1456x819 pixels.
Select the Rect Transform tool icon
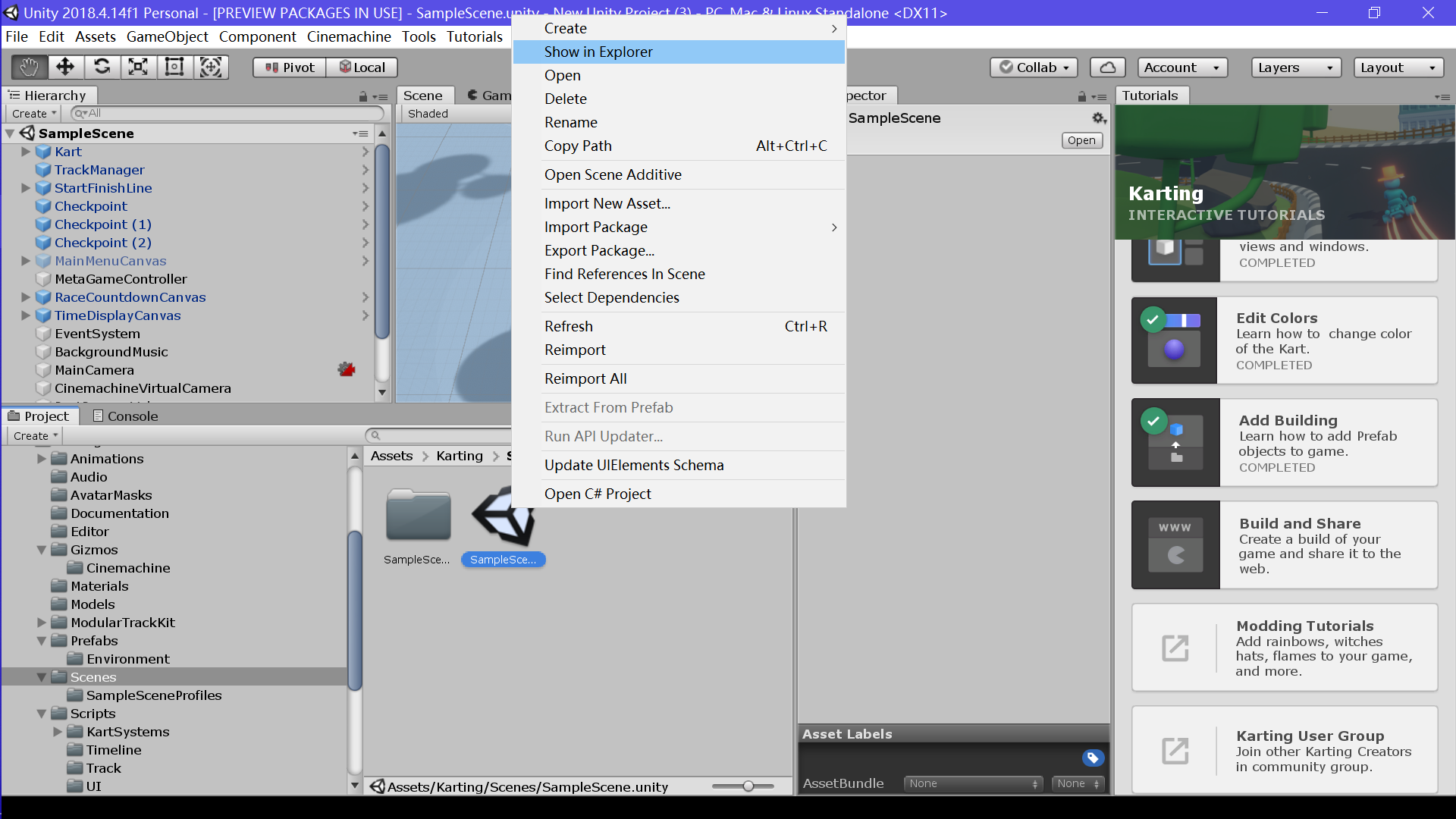tap(174, 67)
